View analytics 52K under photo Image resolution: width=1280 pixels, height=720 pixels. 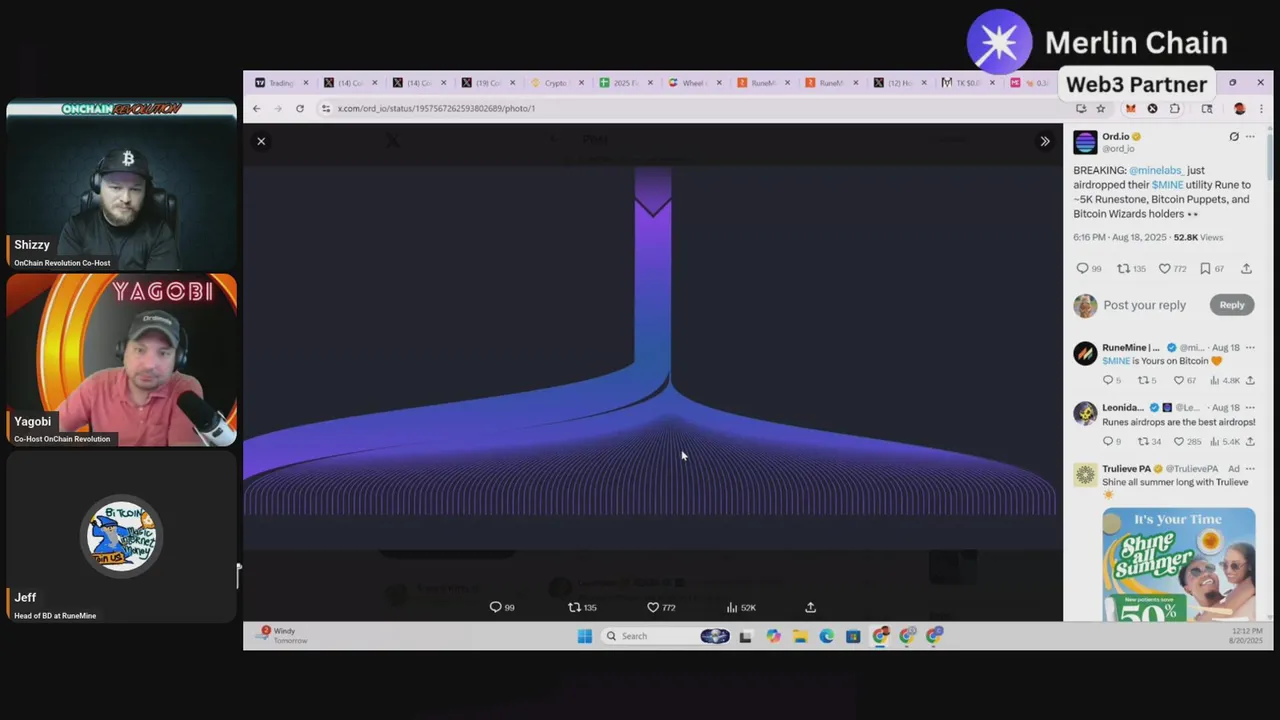pyautogui.click(x=741, y=607)
